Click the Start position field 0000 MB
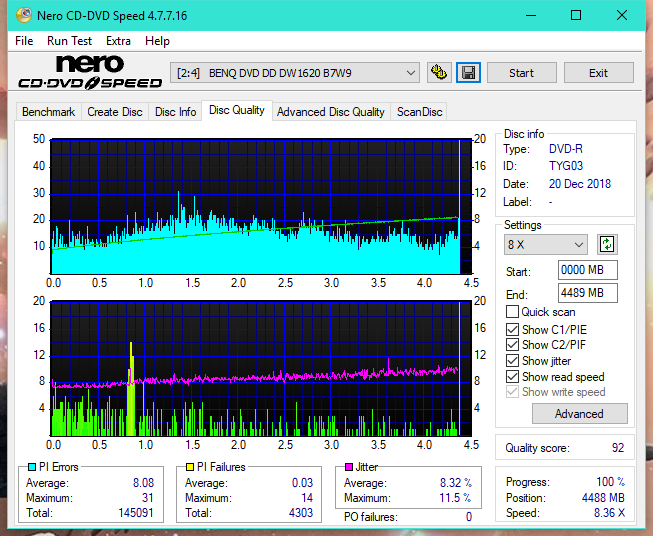Screen dimensions: 653x536 click(x=587, y=270)
